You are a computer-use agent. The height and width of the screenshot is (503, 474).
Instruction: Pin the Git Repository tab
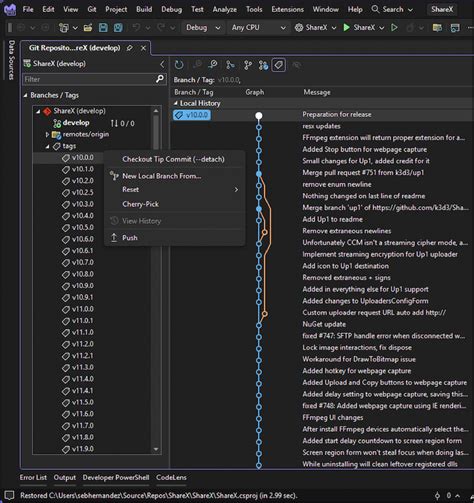pyautogui.click(x=130, y=48)
